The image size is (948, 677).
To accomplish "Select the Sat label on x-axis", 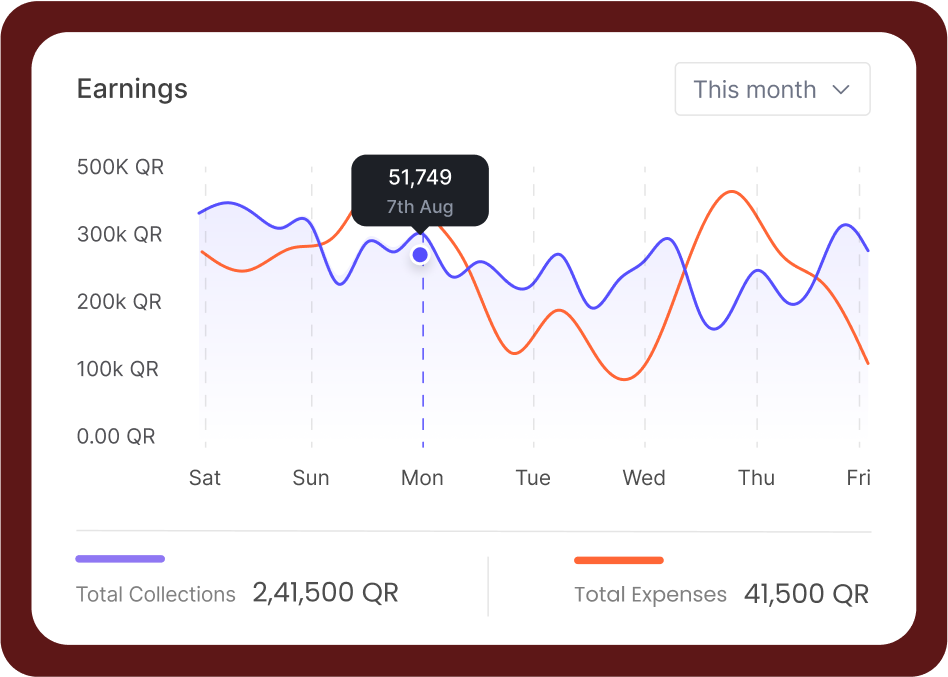I will (x=205, y=478).
